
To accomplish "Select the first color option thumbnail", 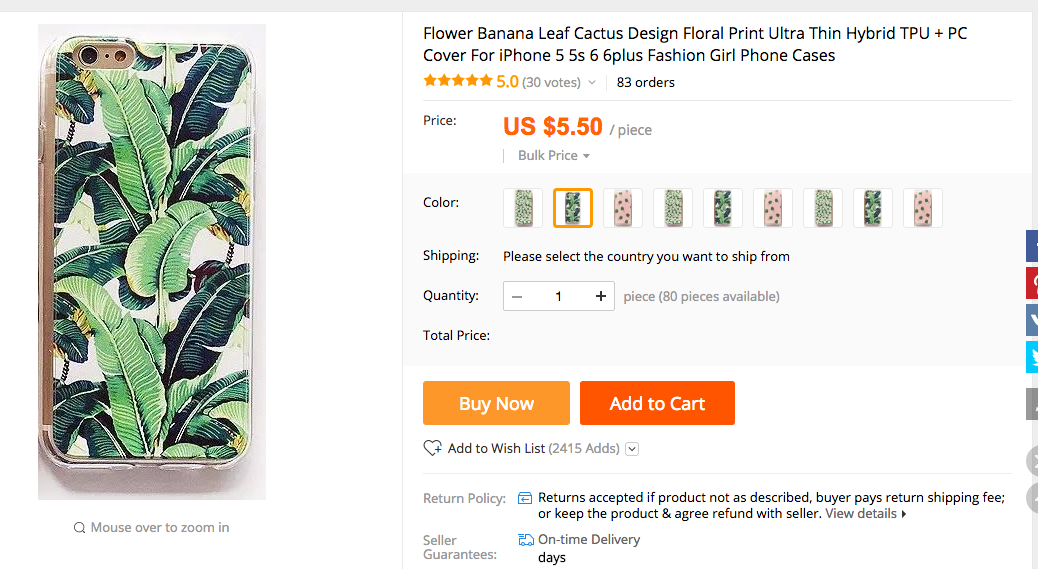I will (x=523, y=208).
